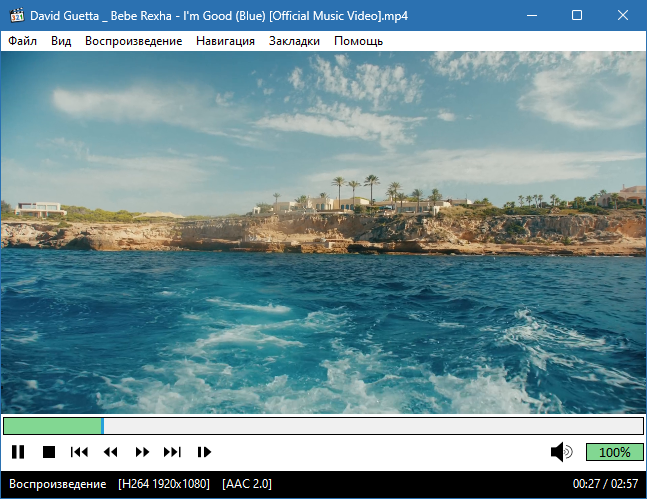The height and width of the screenshot is (499, 647).
Task: Open the Файл menu
Action: pyautogui.click(x=22, y=41)
